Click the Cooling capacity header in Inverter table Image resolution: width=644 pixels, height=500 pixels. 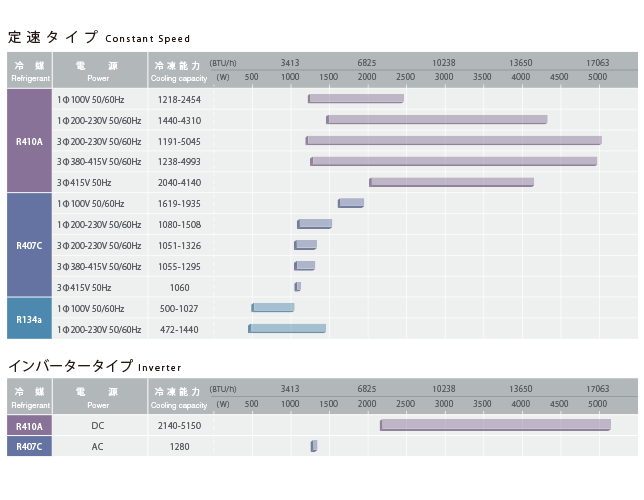click(179, 397)
